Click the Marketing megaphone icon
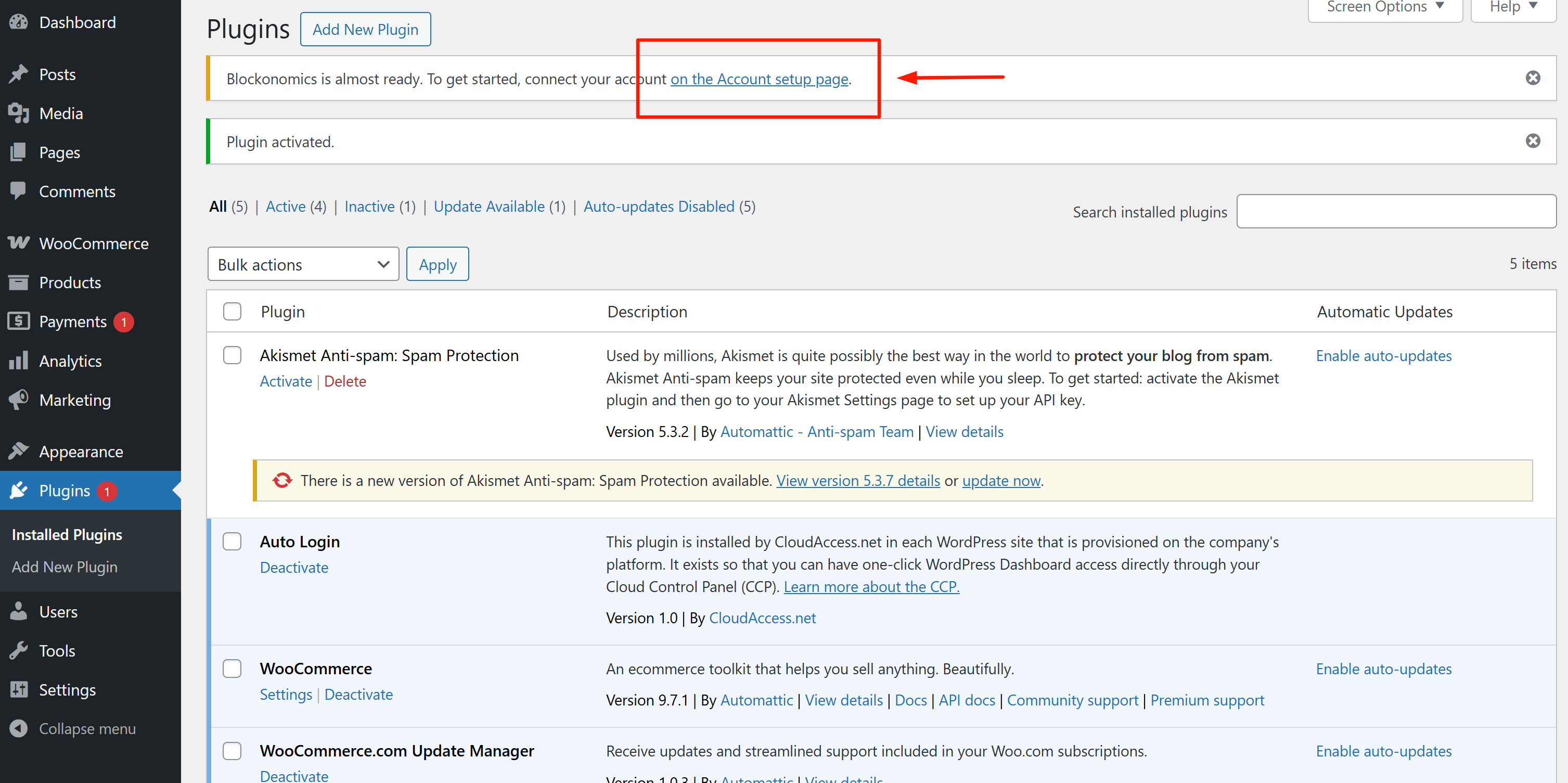Viewport: 1568px width, 783px height. [x=19, y=400]
